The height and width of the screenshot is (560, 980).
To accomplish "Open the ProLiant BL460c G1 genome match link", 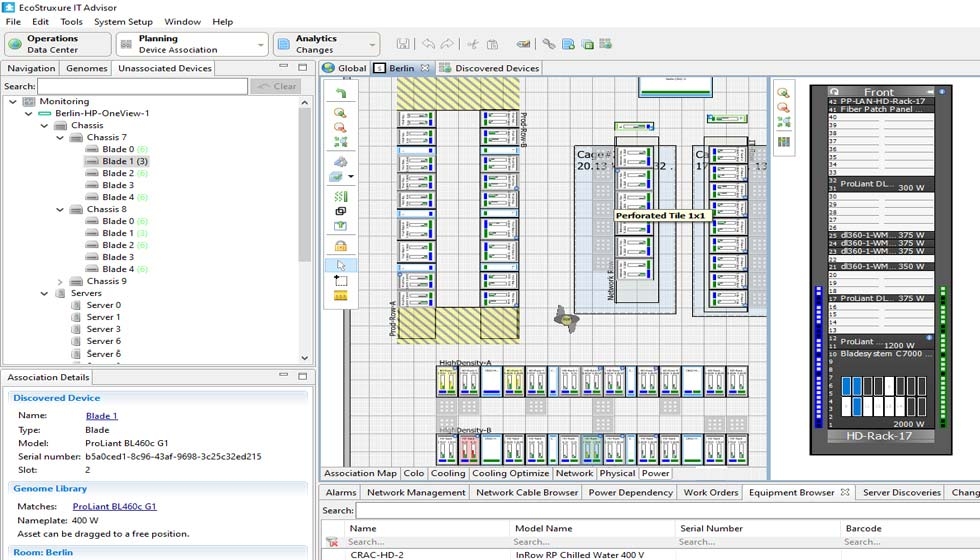I will point(114,506).
